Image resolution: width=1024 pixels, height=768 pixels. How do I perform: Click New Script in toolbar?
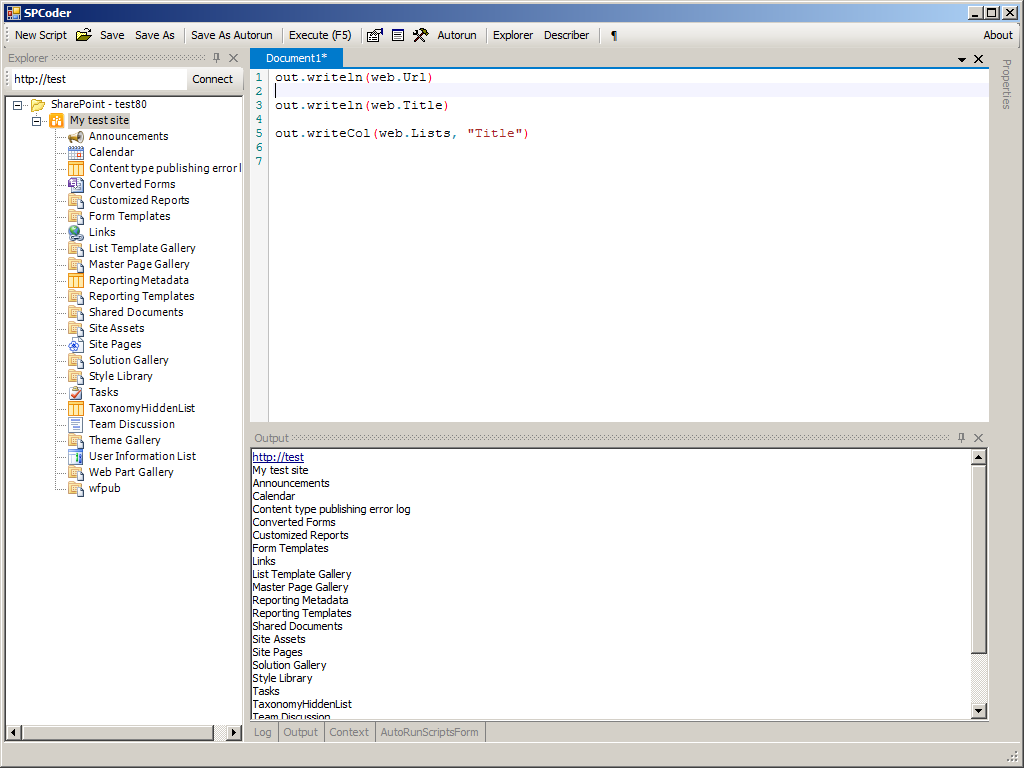point(40,35)
